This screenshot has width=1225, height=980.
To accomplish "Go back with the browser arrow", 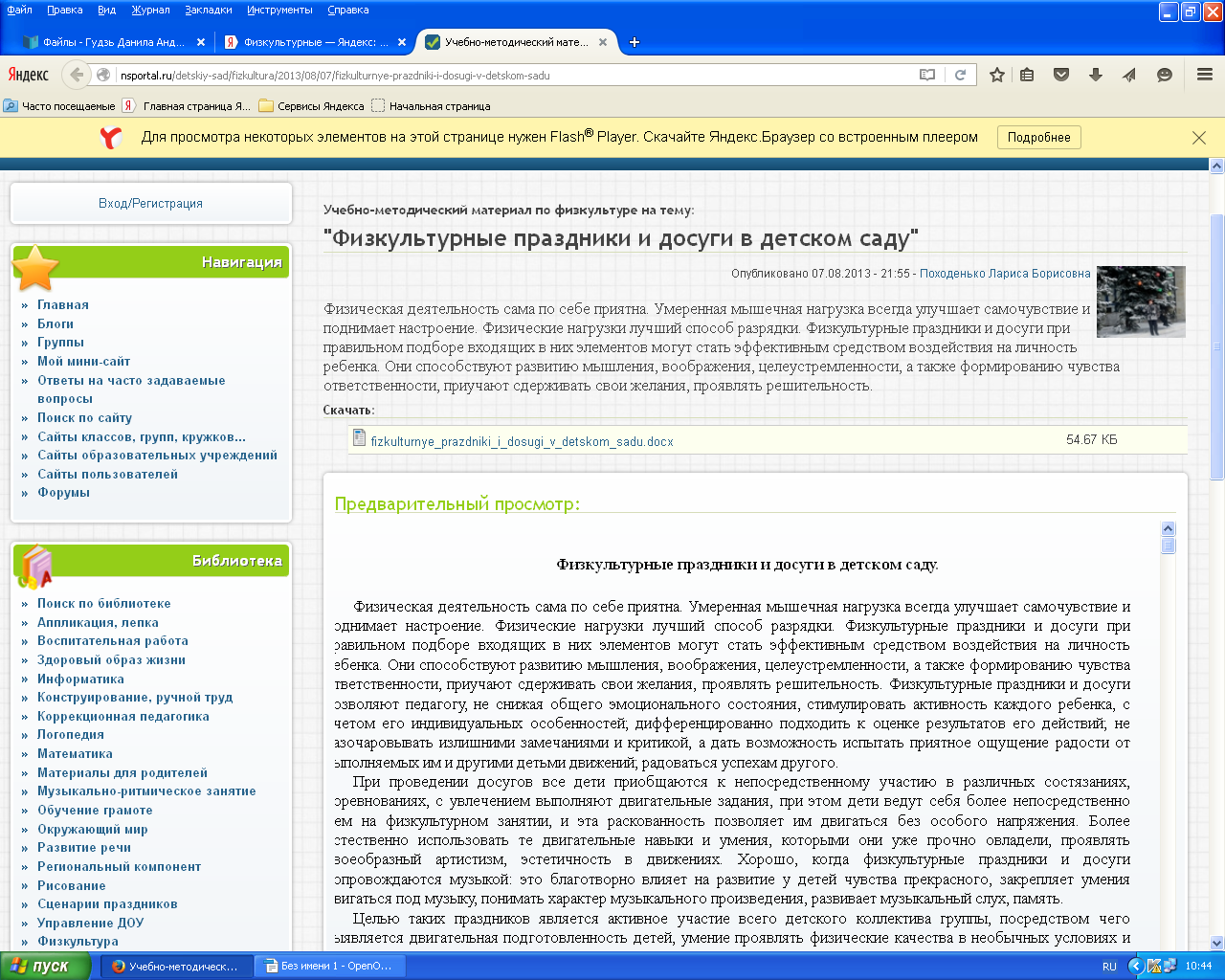I will (x=76, y=75).
